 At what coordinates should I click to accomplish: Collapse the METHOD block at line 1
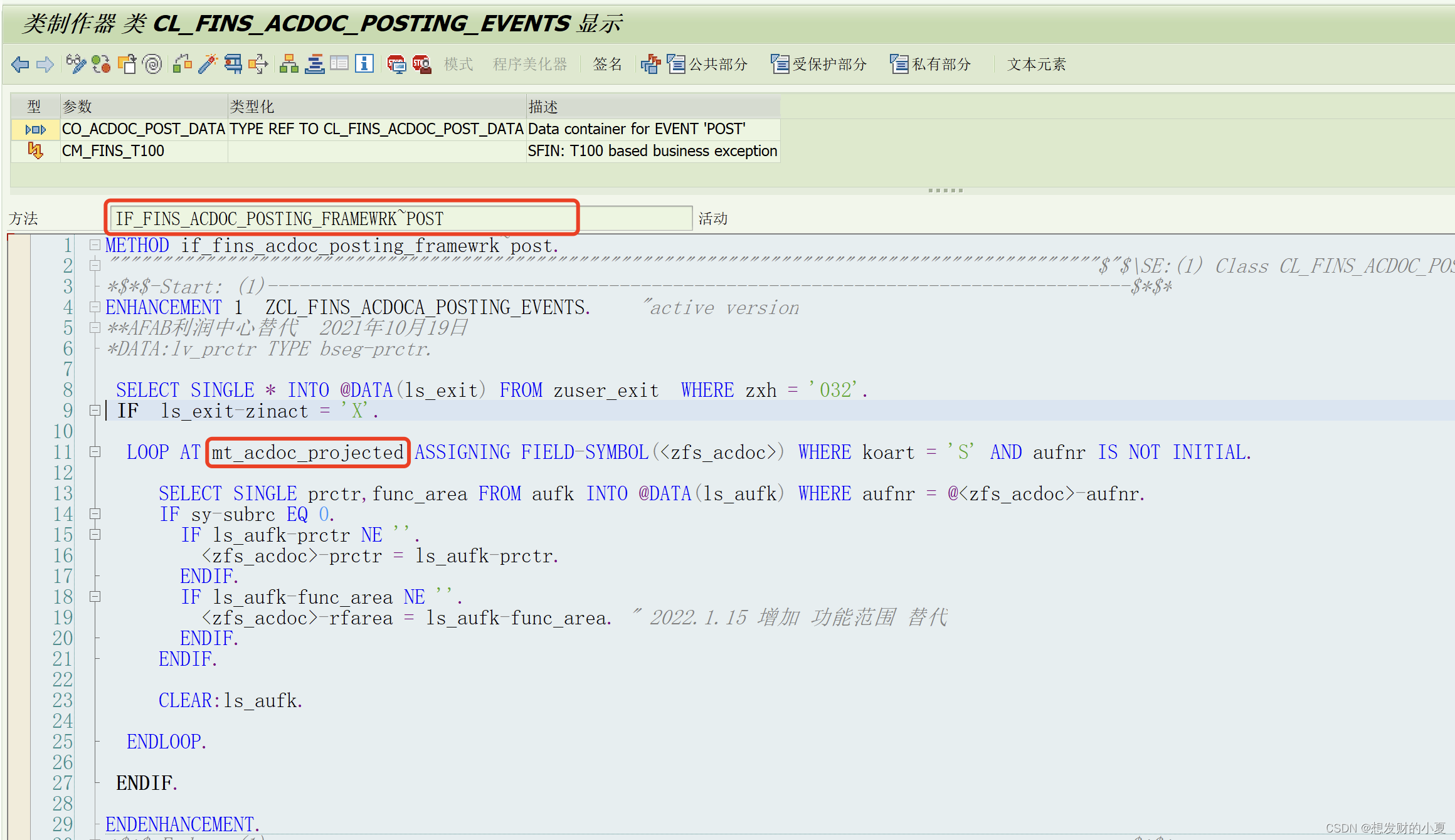click(x=95, y=245)
